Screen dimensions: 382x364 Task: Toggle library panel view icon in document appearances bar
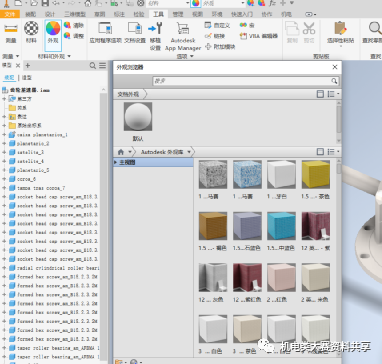click(320, 94)
